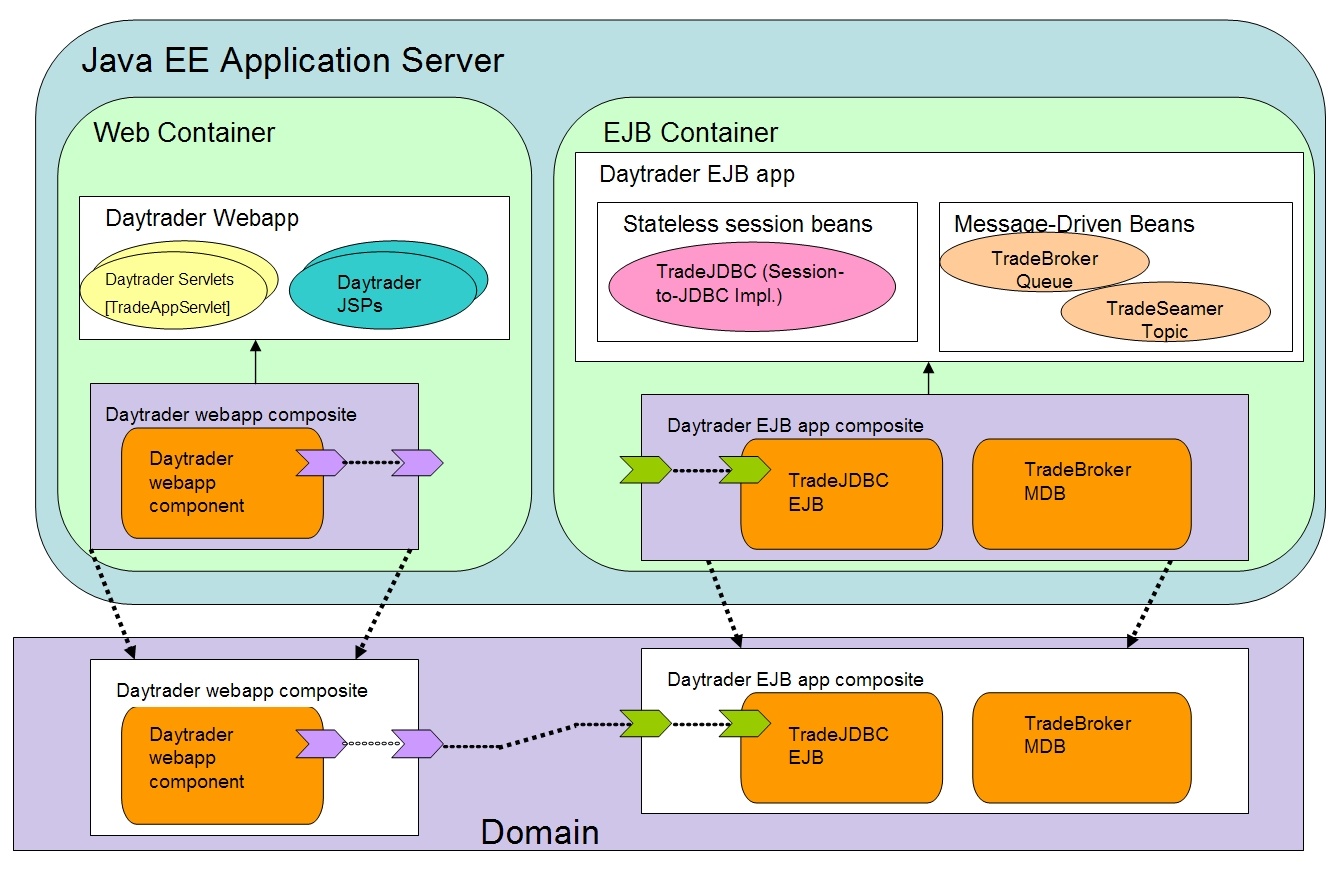Click the "Message-Driven Beans" label
1334x875 pixels.
coord(1074,224)
